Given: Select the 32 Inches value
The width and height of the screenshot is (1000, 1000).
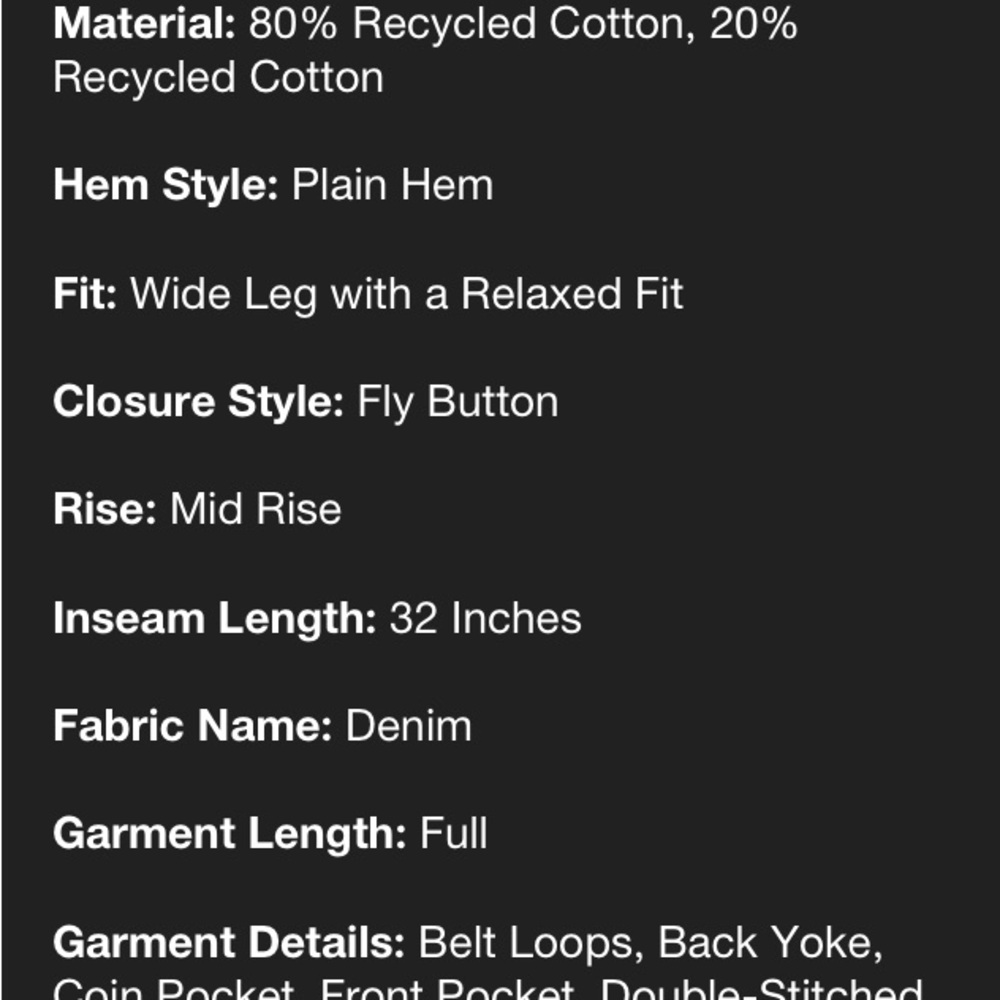Looking at the screenshot, I should (485, 618).
